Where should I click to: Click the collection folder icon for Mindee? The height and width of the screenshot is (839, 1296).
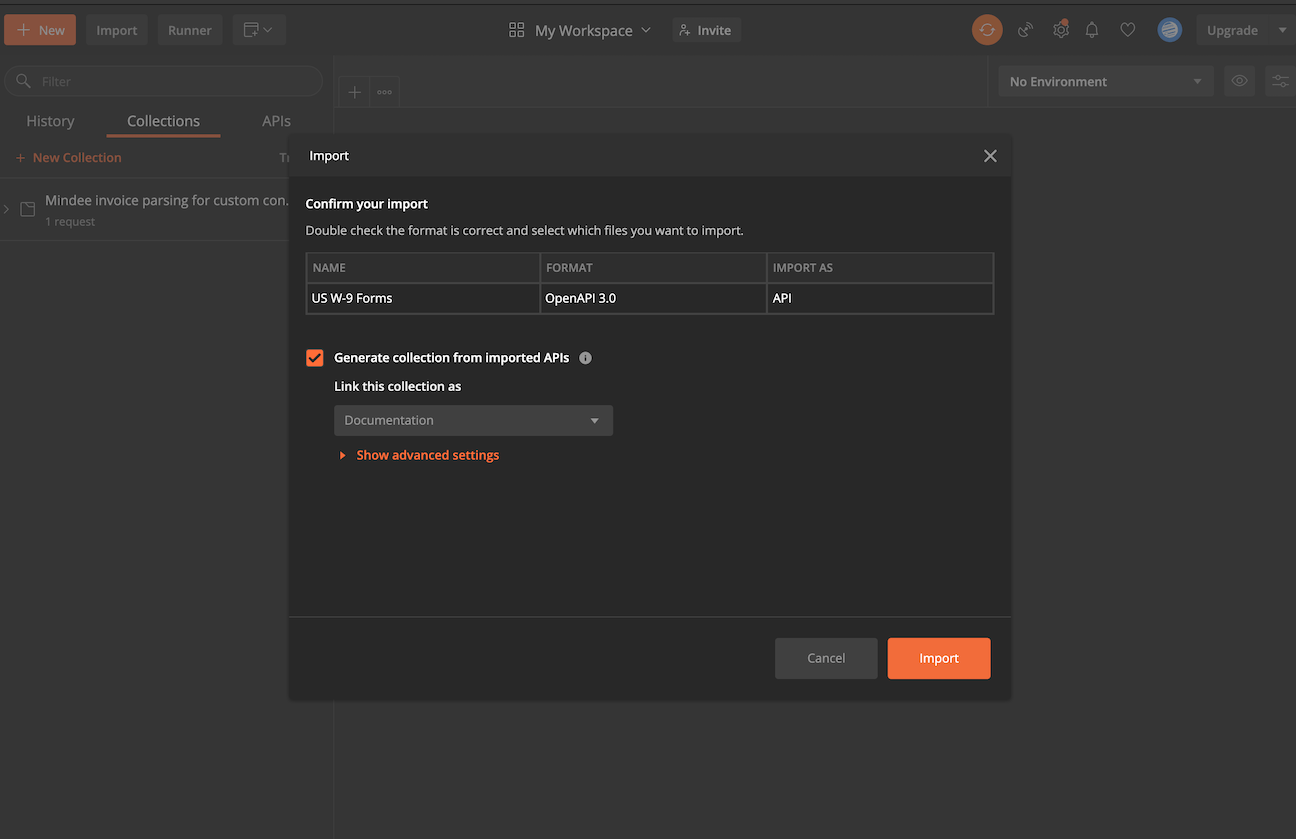28,209
